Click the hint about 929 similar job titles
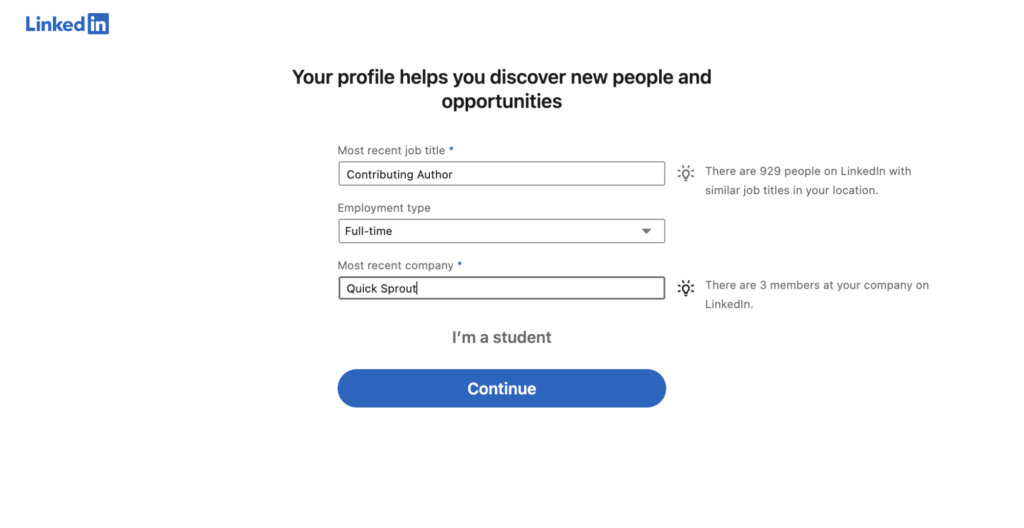The height and width of the screenshot is (528, 1024). pyautogui.click(x=807, y=180)
